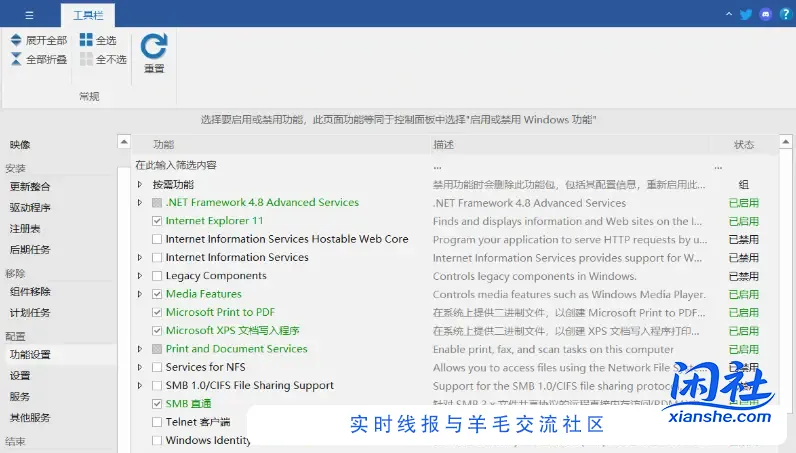The height and width of the screenshot is (453, 796).
Task: Open 组件移除 in the left sidebar
Action: pyautogui.click(x=30, y=292)
